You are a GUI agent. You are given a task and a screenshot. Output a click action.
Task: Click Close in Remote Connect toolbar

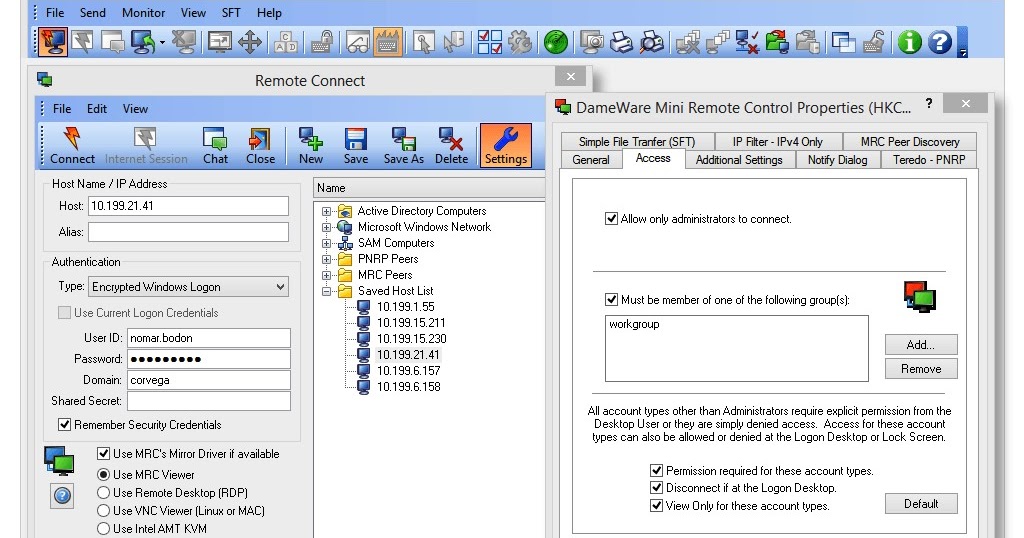tap(260, 146)
